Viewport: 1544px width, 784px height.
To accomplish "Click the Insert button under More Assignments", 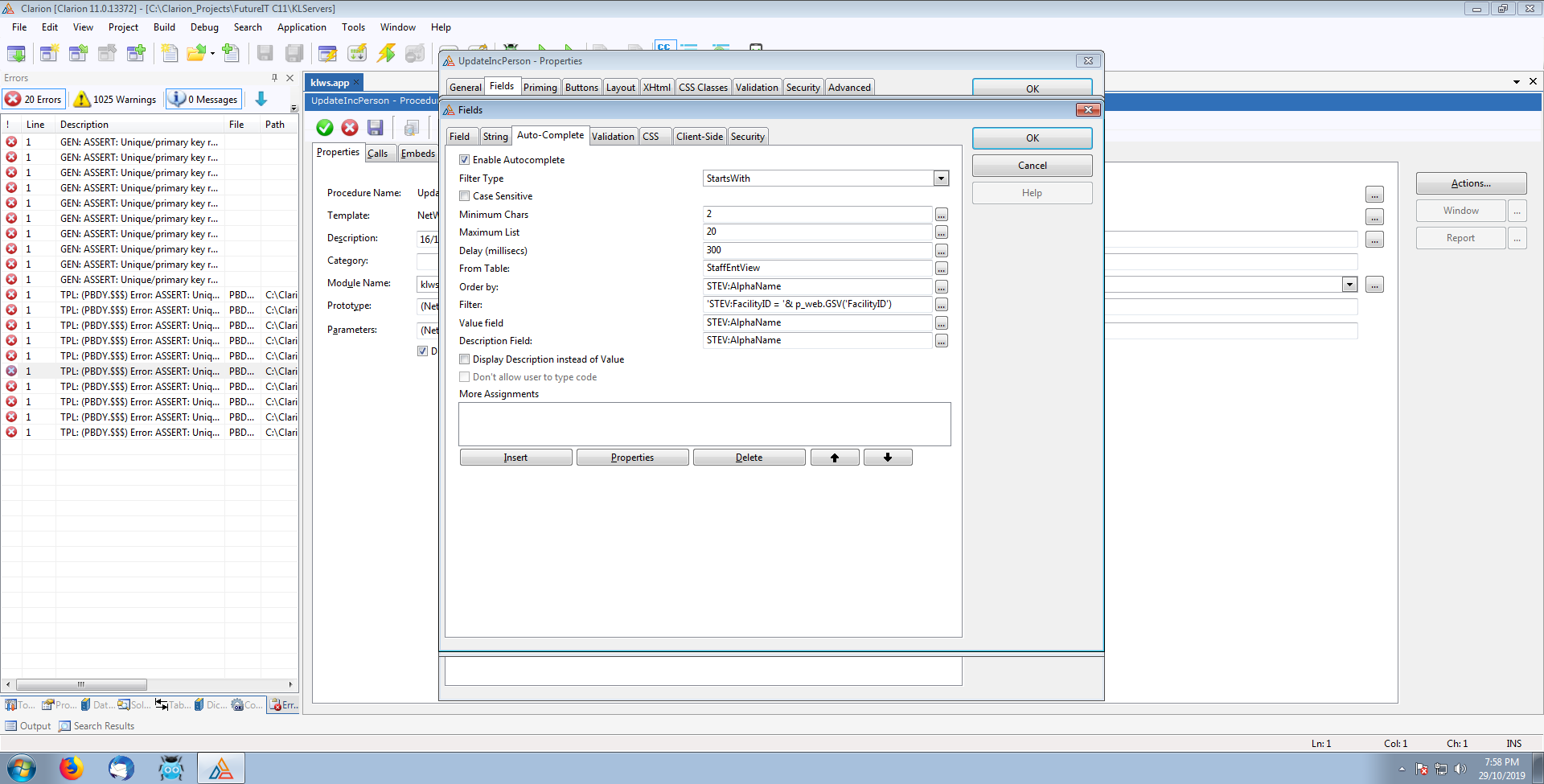I will tap(515, 458).
